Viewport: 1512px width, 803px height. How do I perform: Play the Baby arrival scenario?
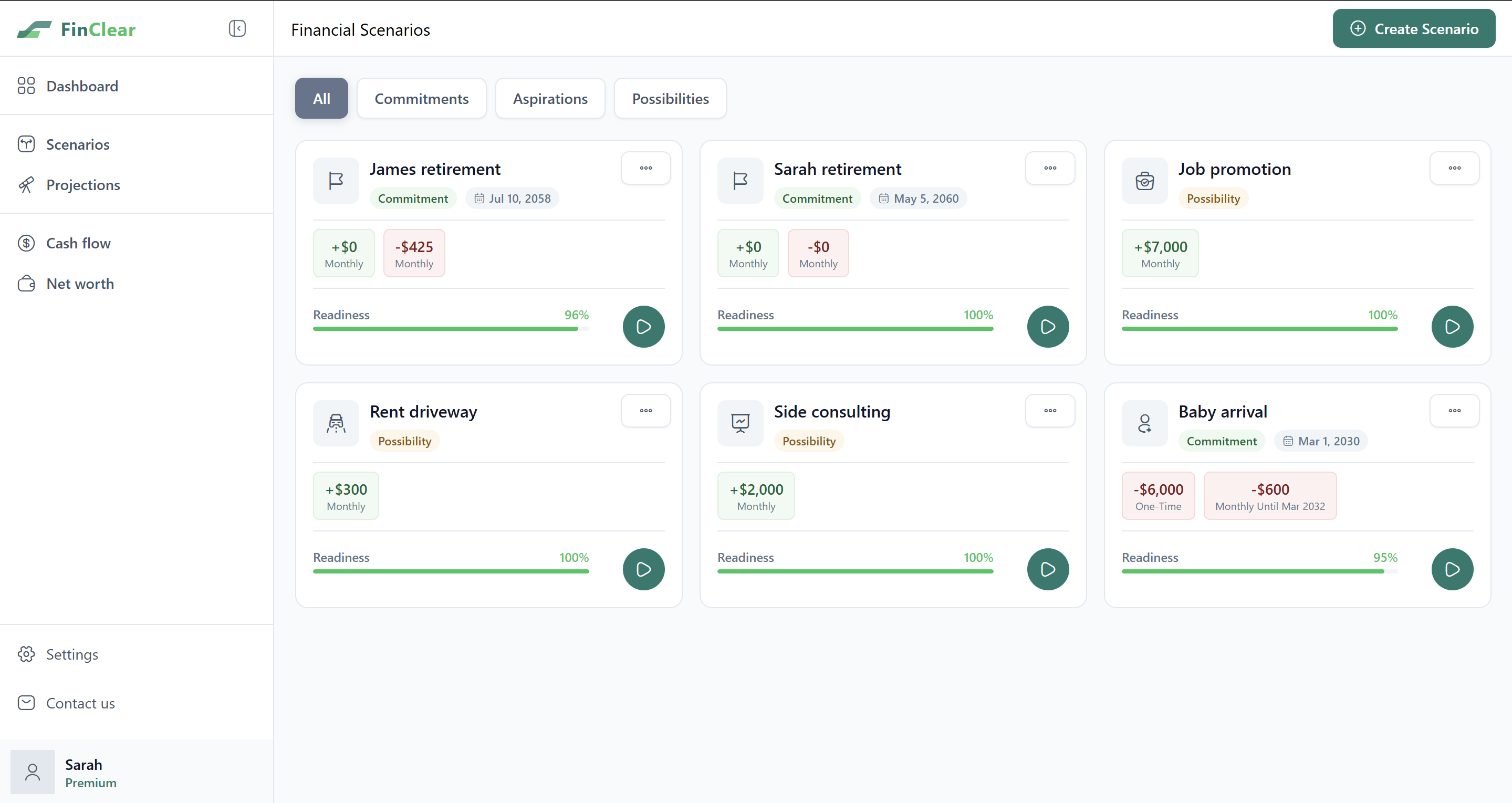(x=1452, y=569)
